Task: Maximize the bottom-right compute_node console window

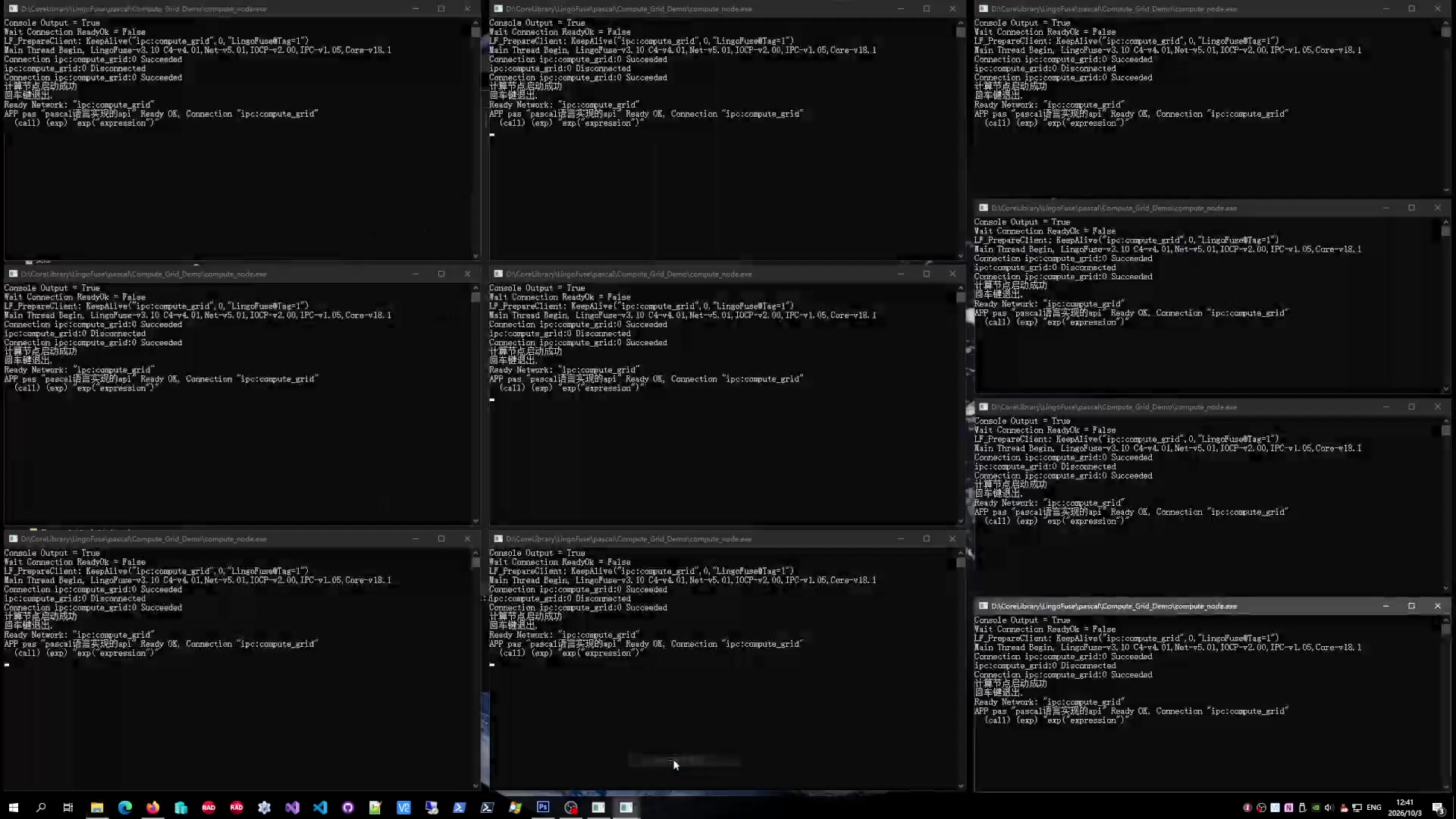Action: [1411, 606]
